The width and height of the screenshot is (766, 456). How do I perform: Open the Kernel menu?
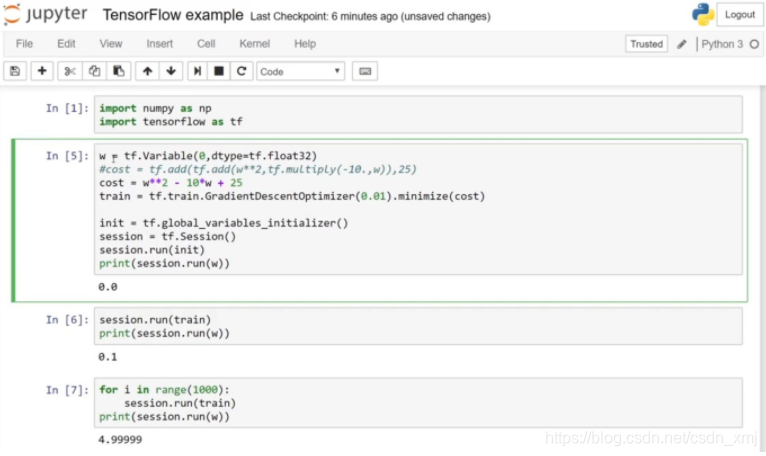click(x=255, y=44)
